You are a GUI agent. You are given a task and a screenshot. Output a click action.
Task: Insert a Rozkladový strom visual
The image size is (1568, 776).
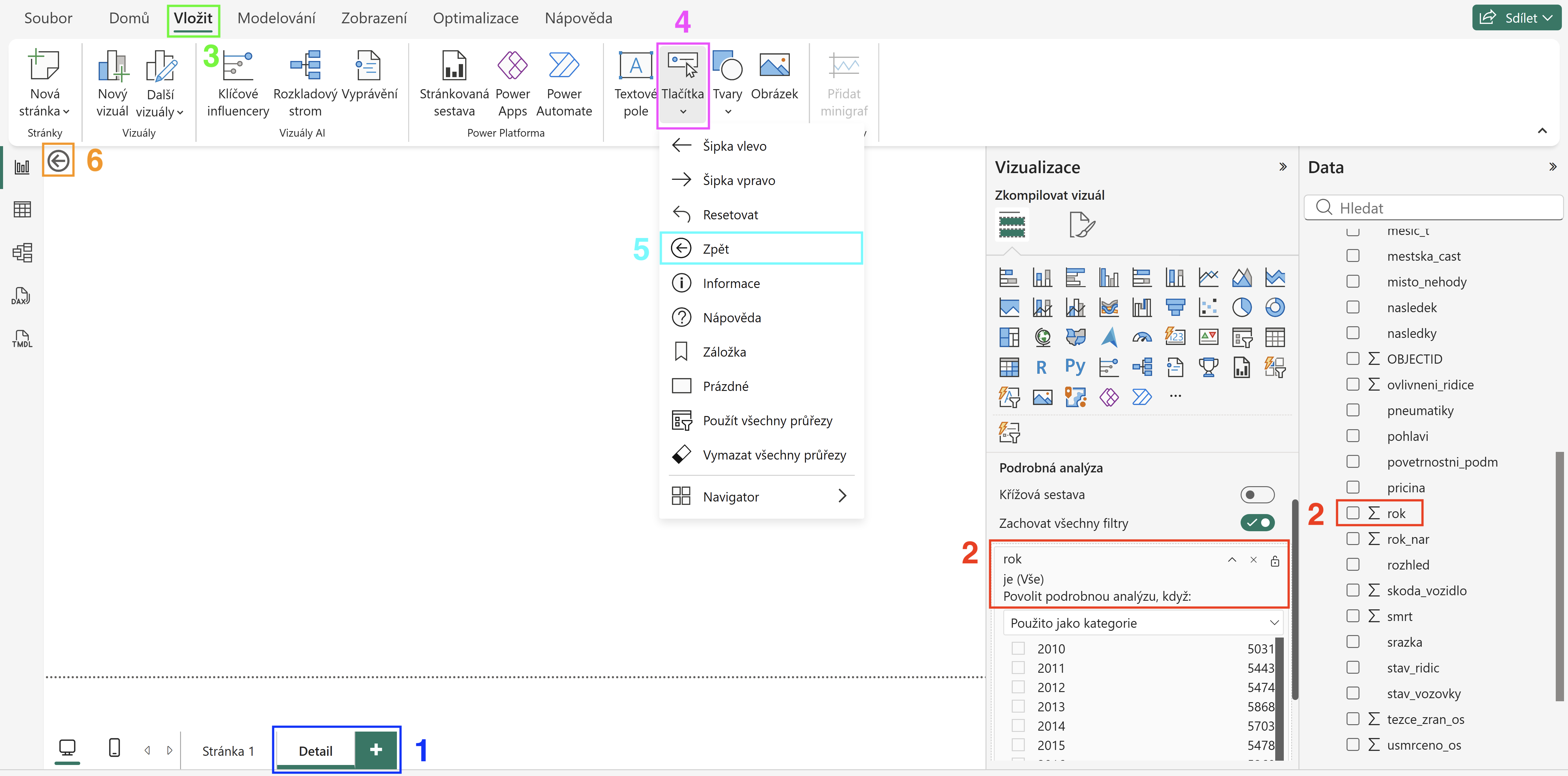click(x=305, y=84)
